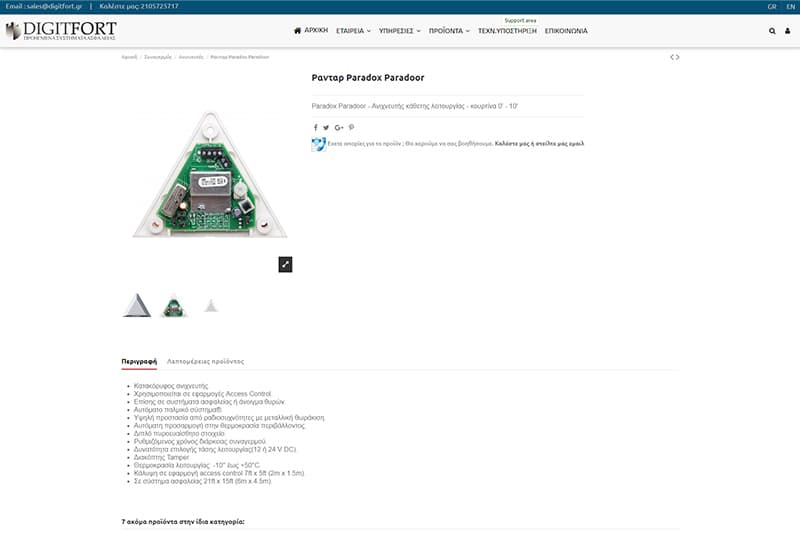This screenshot has height=550, width=800.
Task: Click 'Κατακόρυφος ανιχνευτής' bullet text
Action: pos(171,386)
